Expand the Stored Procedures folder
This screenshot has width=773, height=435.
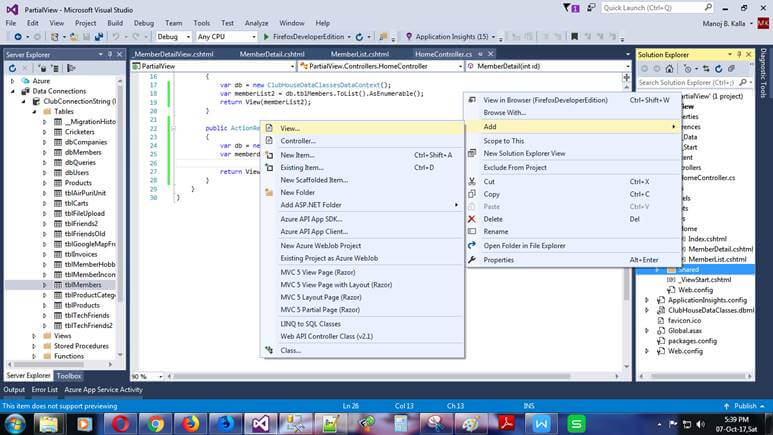(x=34, y=346)
